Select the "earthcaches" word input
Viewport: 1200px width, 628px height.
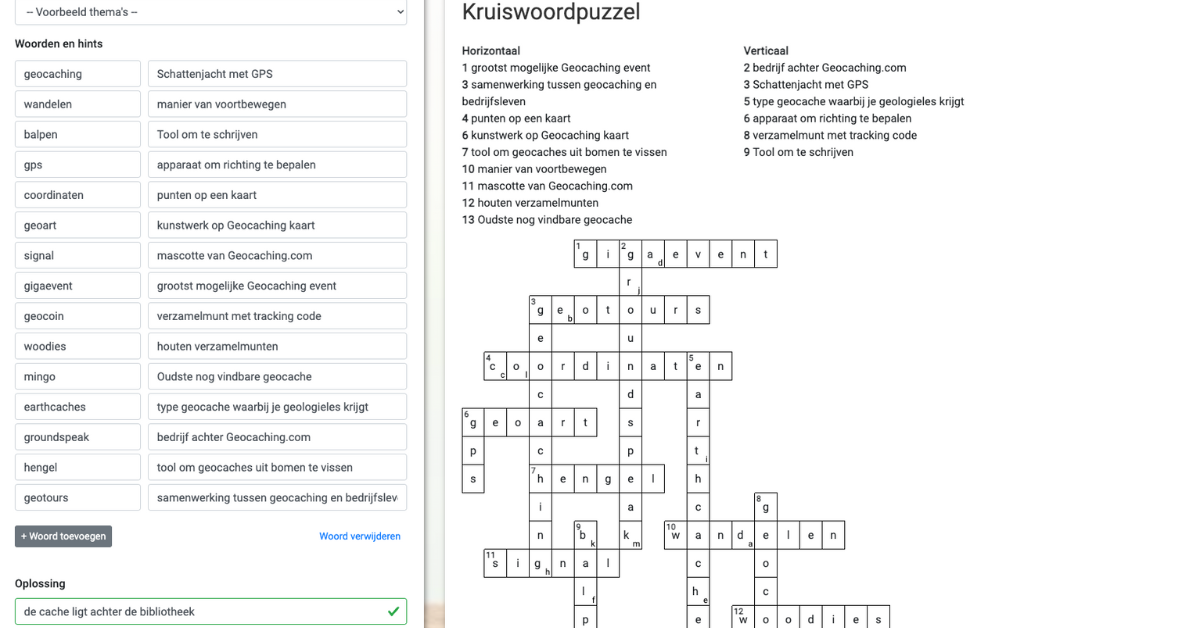(x=77, y=406)
